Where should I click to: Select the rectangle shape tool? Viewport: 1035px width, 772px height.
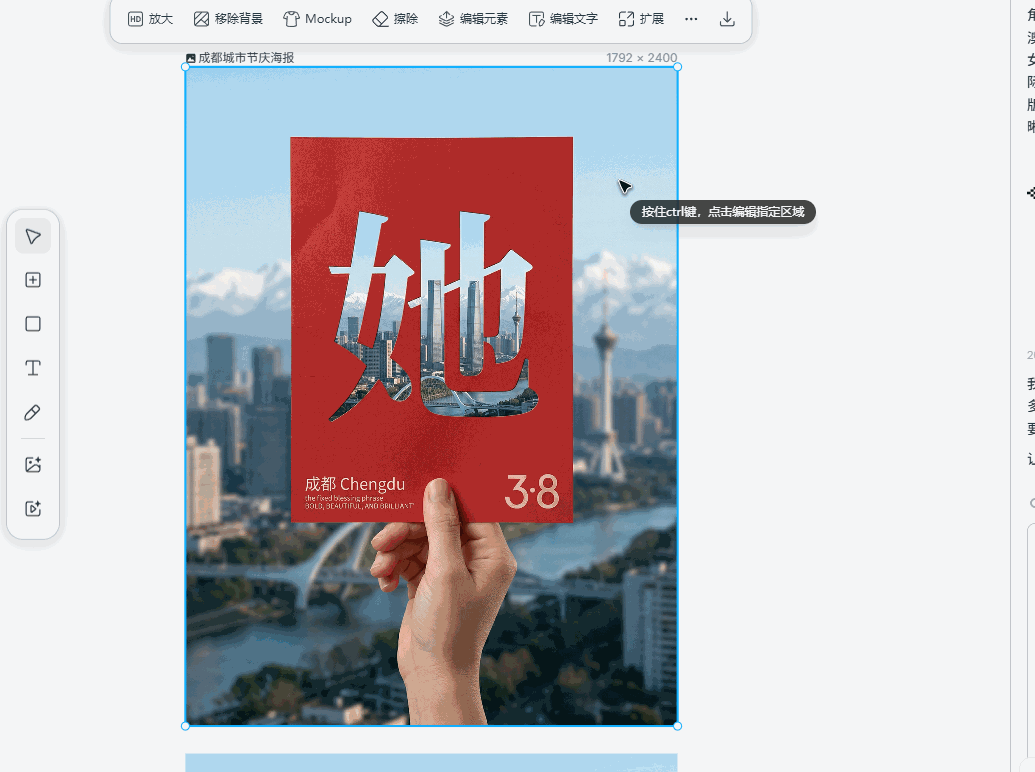coord(33,324)
